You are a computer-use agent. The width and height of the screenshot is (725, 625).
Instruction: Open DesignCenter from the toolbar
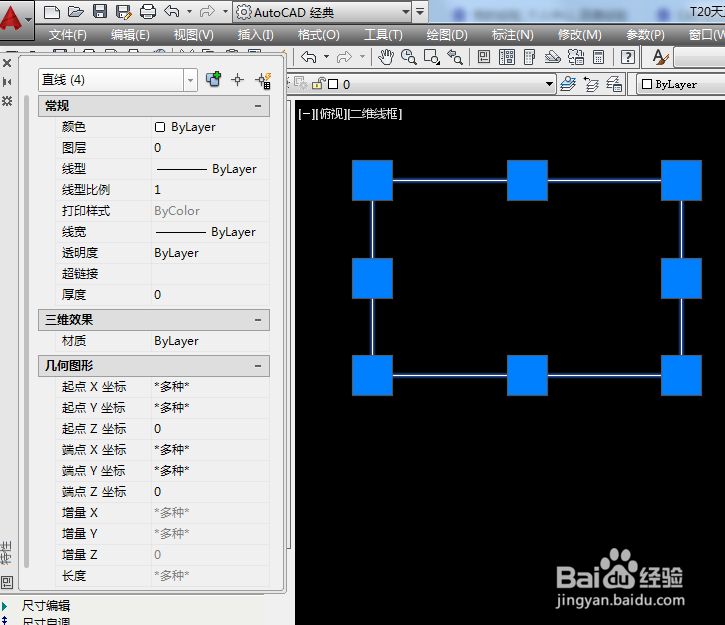[x=507, y=57]
